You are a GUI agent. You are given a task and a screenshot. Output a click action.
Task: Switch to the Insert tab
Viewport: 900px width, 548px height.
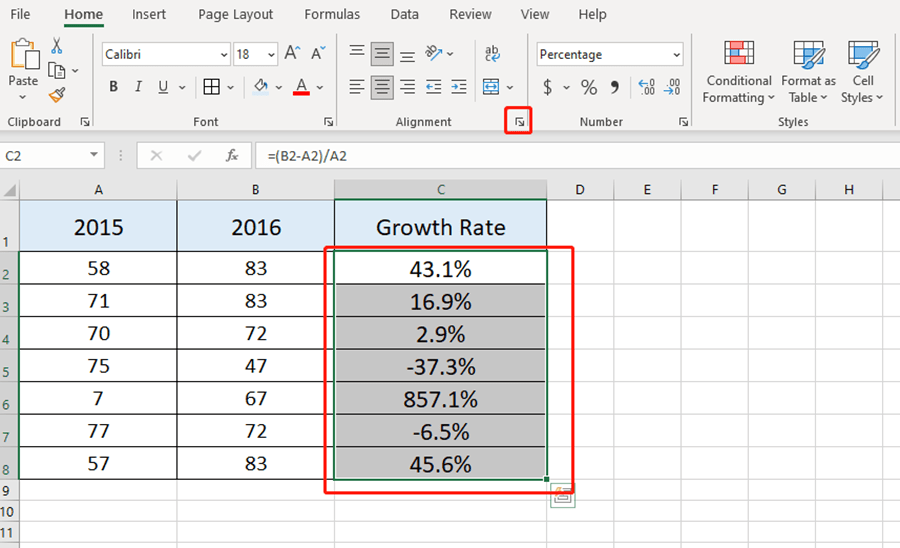click(149, 14)
